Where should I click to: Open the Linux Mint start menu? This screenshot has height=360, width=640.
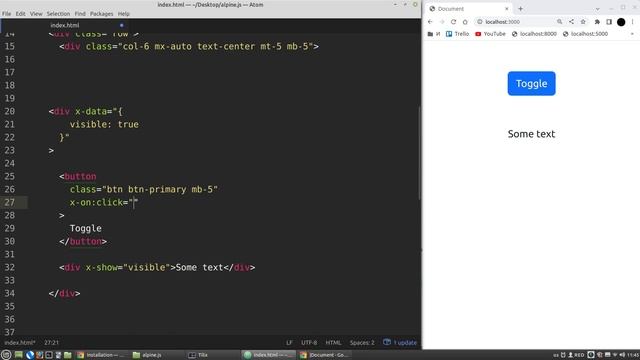click(6, 355)
